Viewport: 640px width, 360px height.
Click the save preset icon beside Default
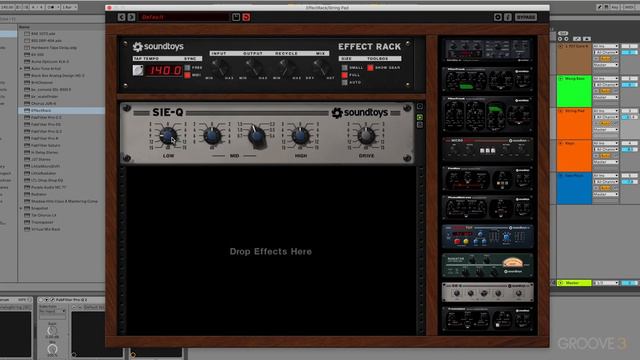pos(236,17)
